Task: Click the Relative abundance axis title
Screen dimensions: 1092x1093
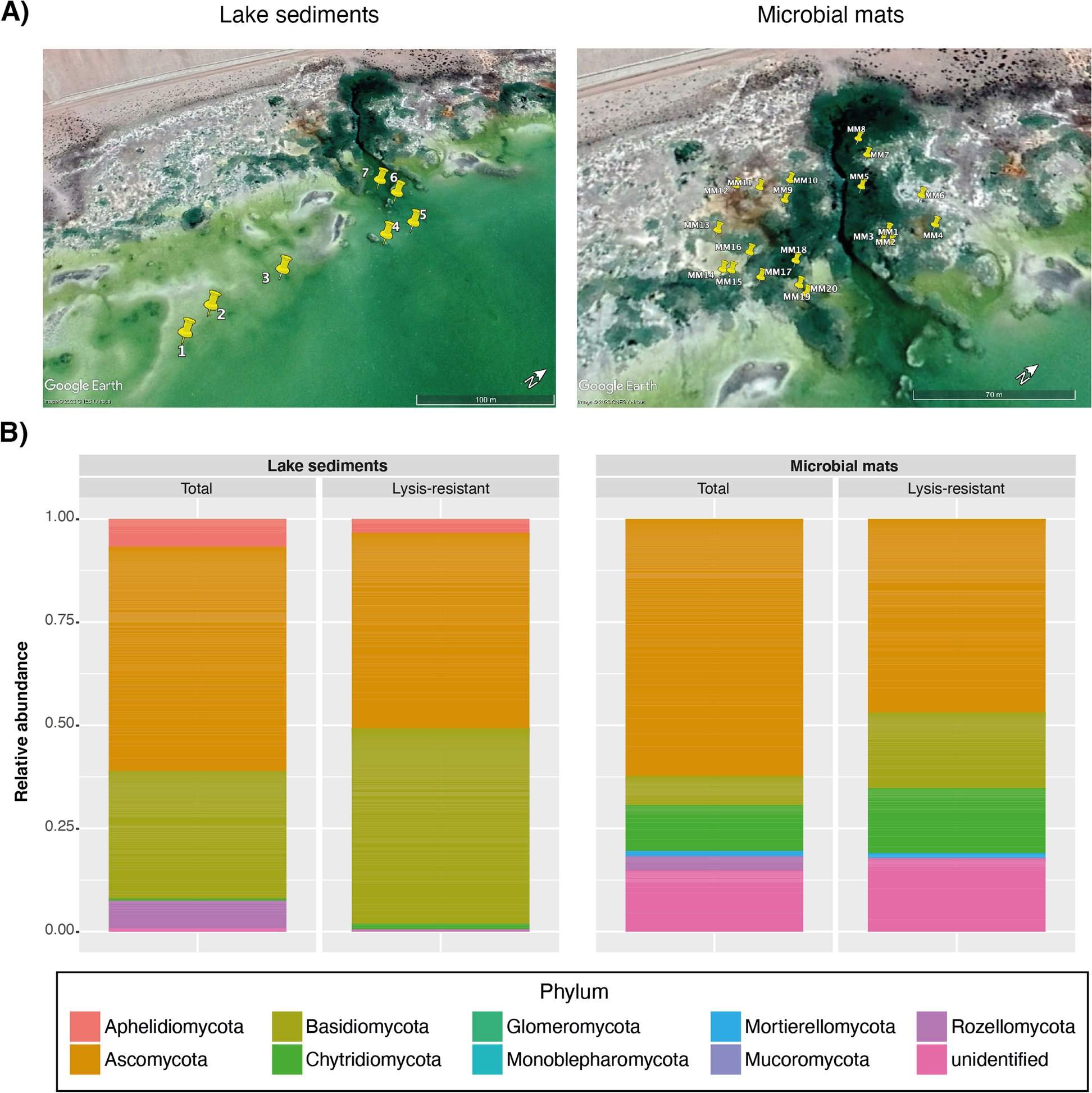Action: tap(21, 722)
